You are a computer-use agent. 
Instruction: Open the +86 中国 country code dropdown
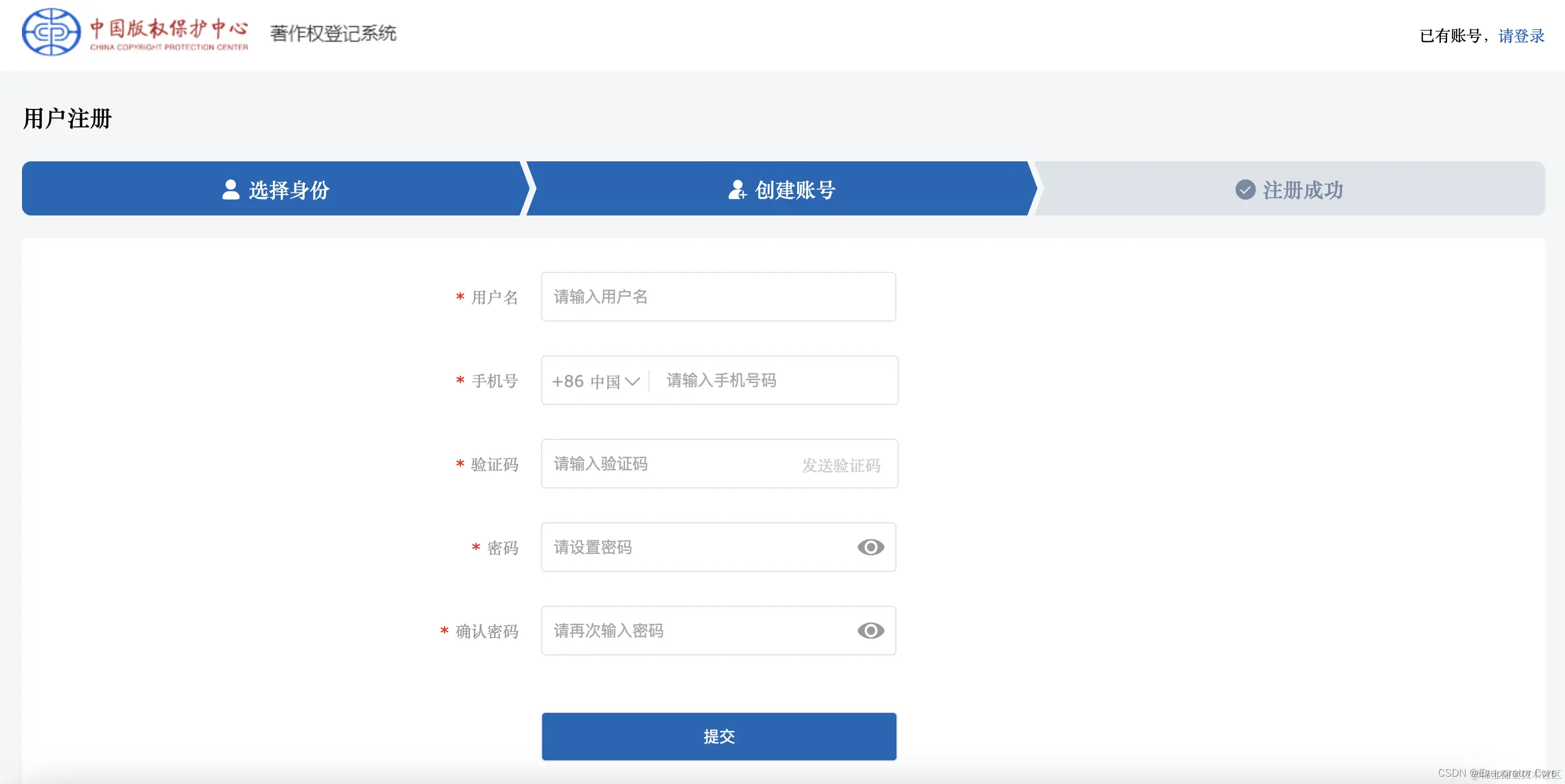[594, 381]
